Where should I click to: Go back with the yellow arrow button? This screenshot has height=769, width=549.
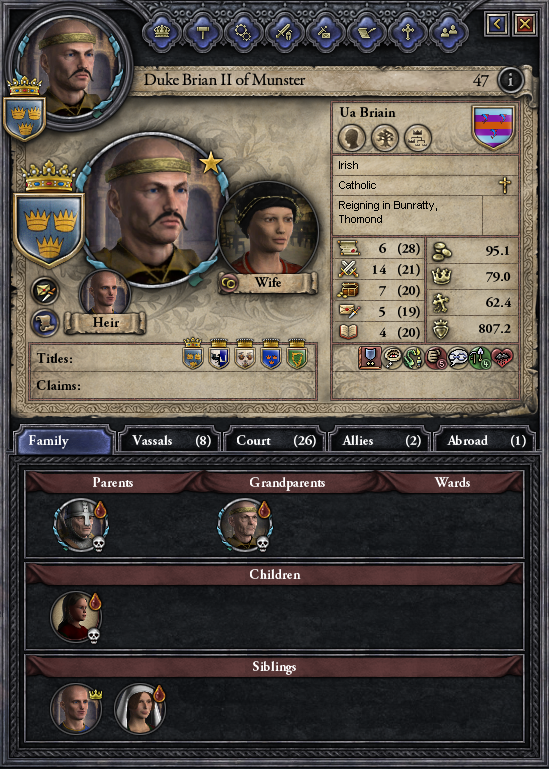click(497, 24)
